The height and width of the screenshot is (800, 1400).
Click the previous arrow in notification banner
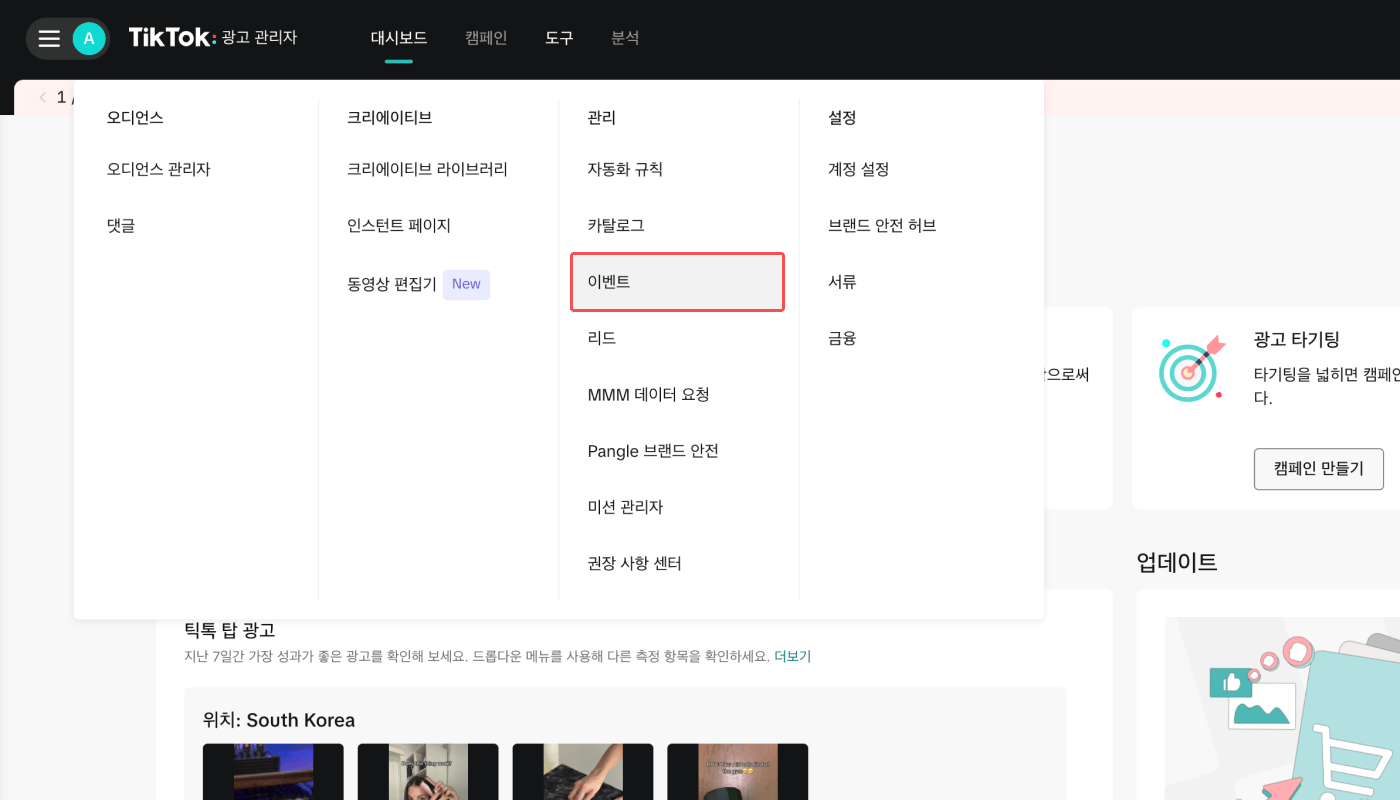pos(43,97)
